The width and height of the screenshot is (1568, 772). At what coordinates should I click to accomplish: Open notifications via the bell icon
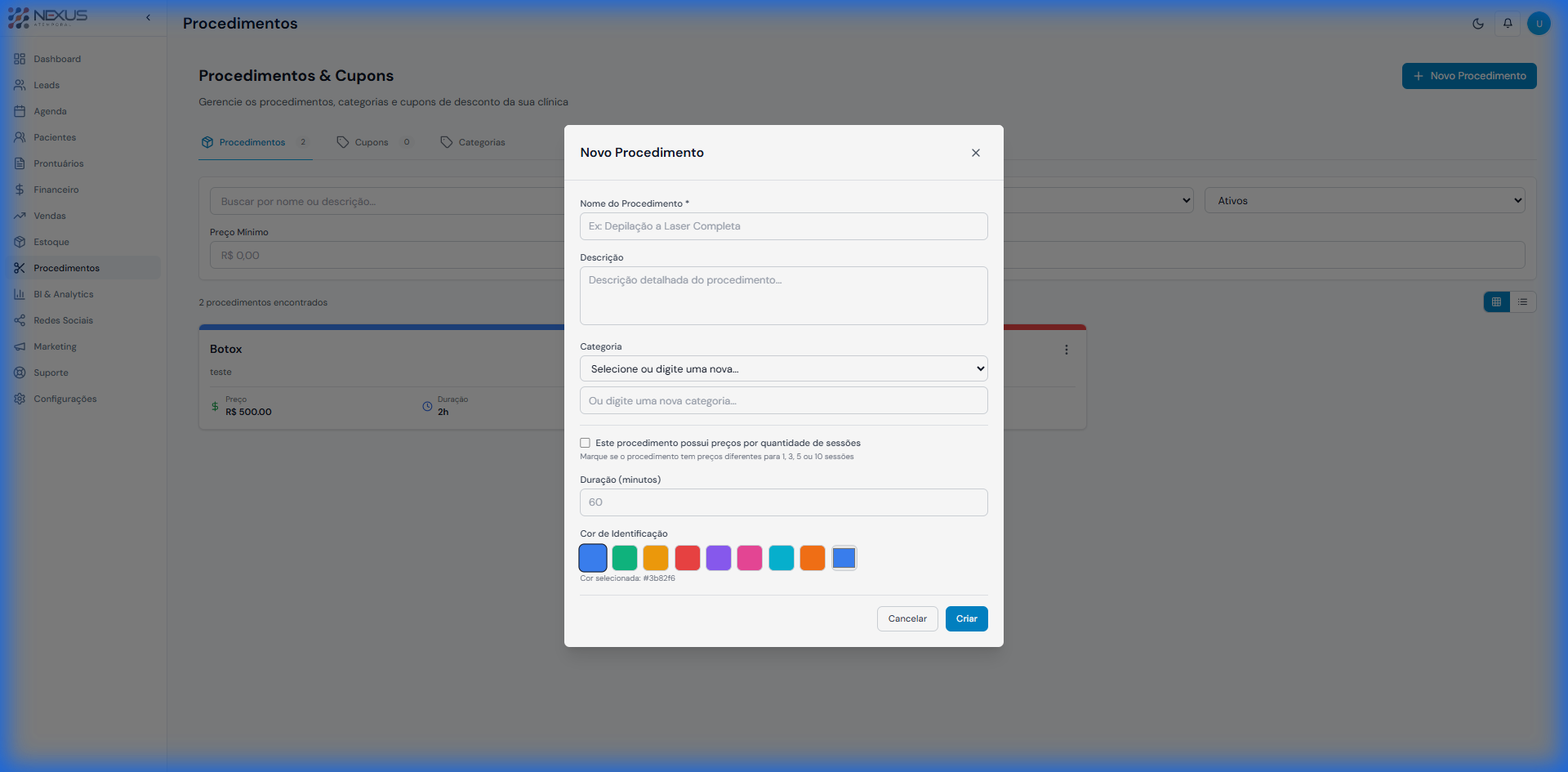pyautogui.click(x=1508, y=24)
